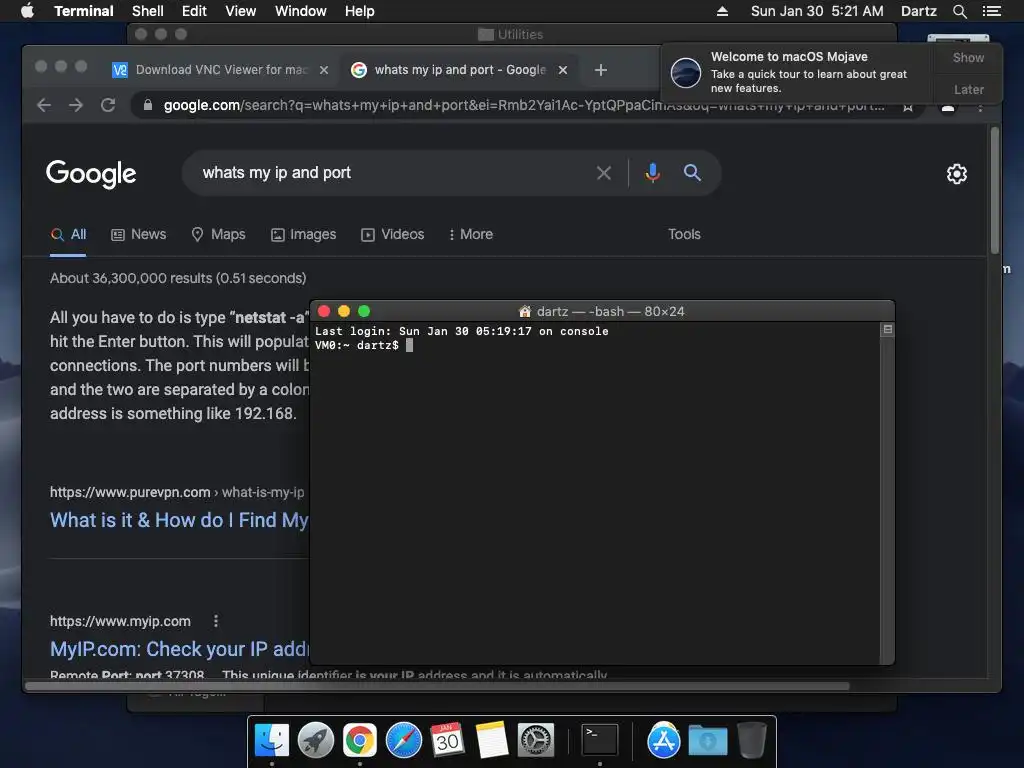Click the Terminal prompt line
The width and height of the screenshot is (1024, 768).
(364, 345)
